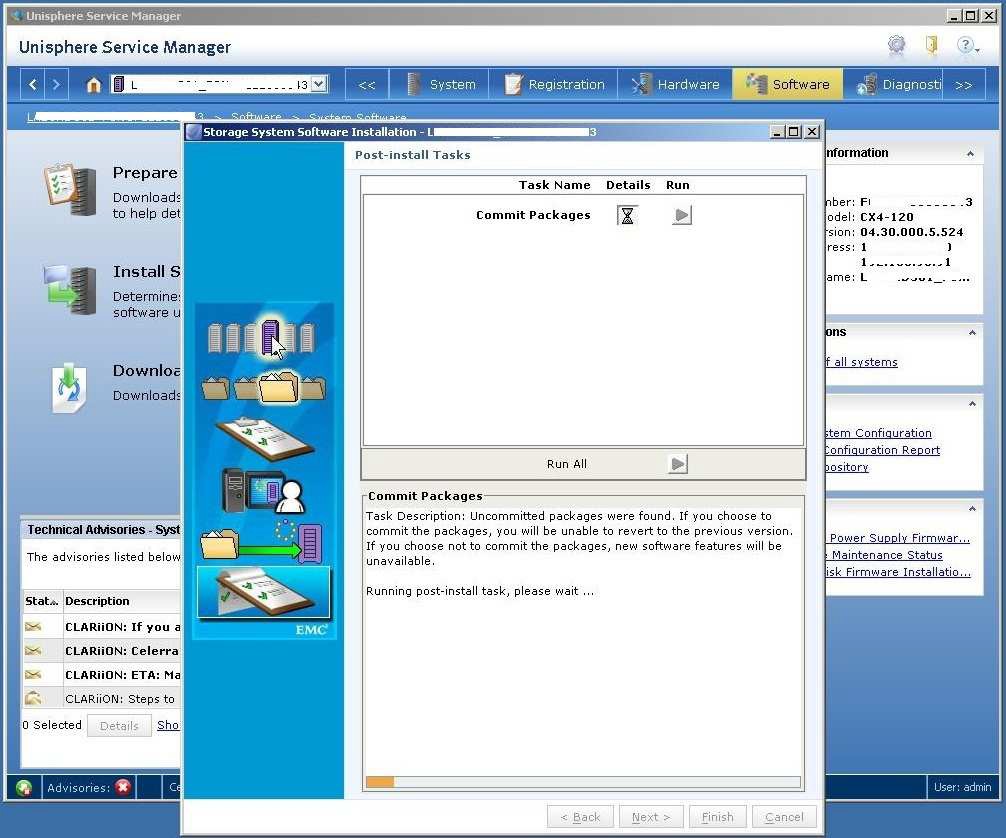
Task: Click the Finish button
Action: click(717, 817)
